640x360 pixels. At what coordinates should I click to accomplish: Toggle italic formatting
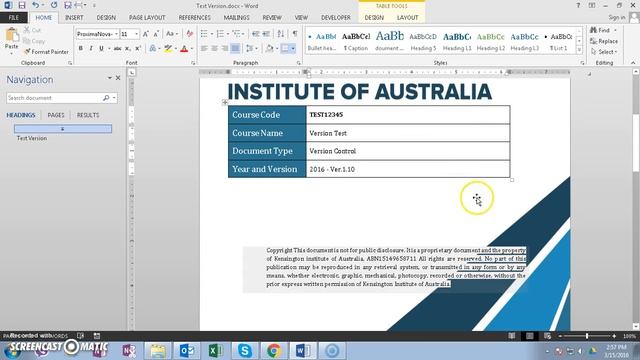click(91, 49)
